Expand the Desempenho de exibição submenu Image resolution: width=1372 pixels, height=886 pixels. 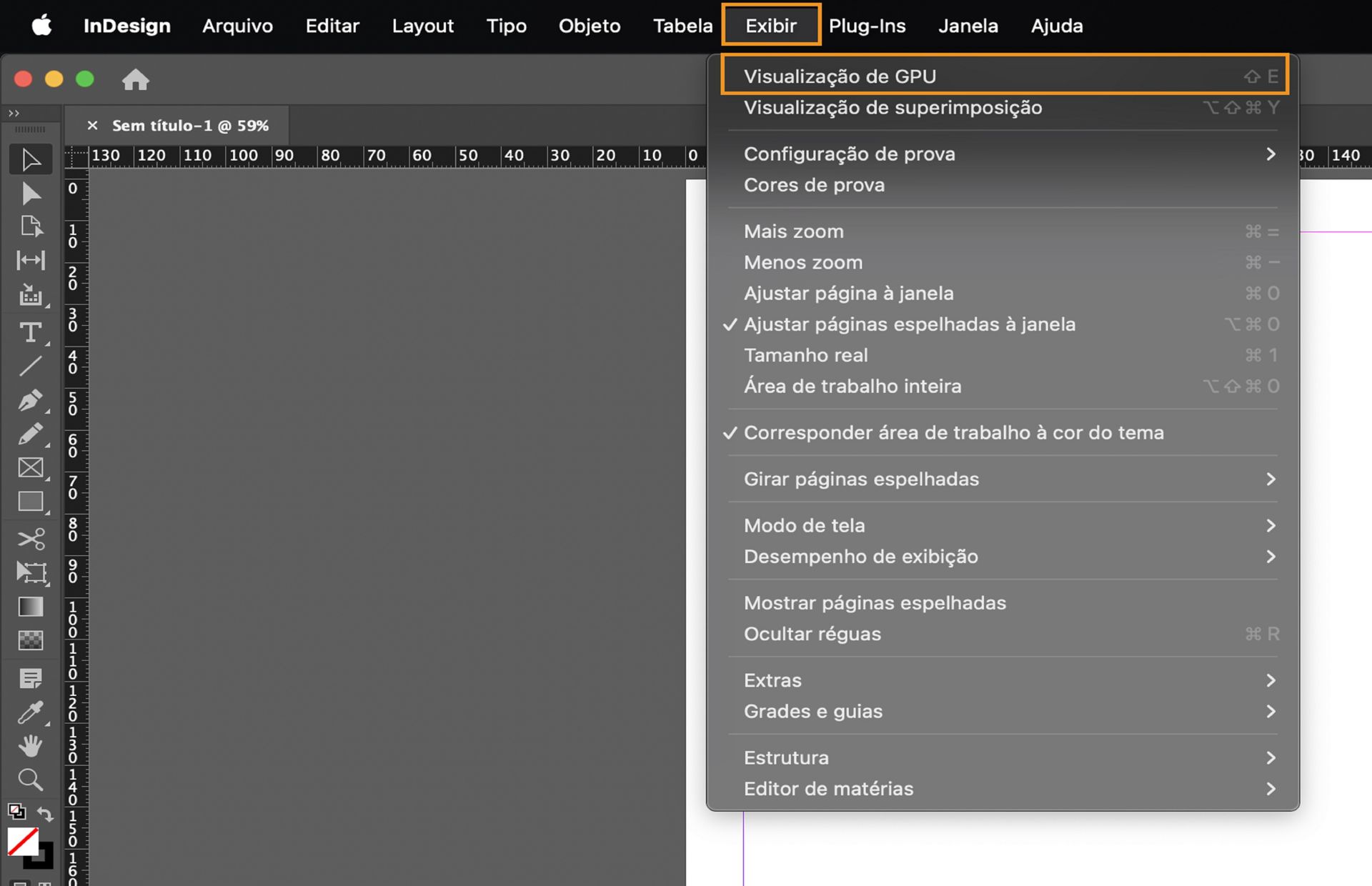coord(861,557)
